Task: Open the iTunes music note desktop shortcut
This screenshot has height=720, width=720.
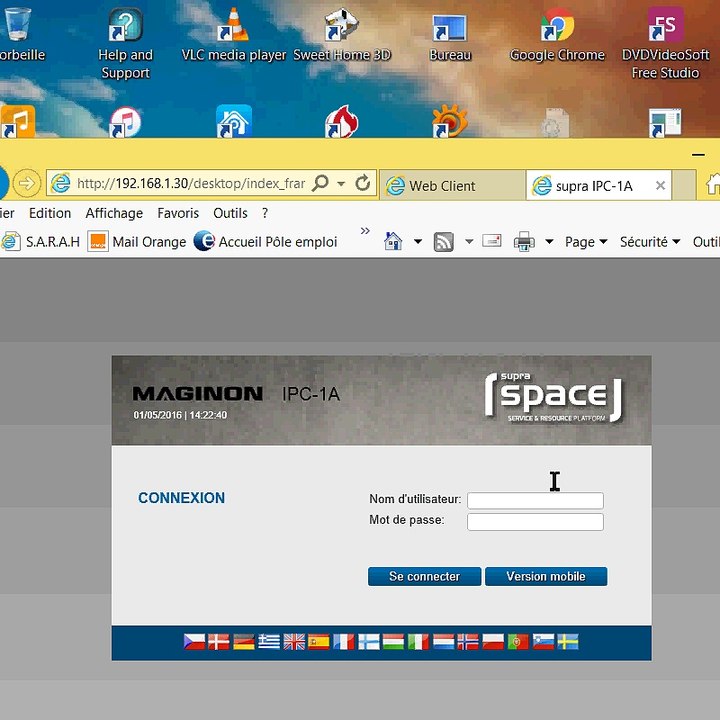Action: pyautogui.click(x=125, y=122)
